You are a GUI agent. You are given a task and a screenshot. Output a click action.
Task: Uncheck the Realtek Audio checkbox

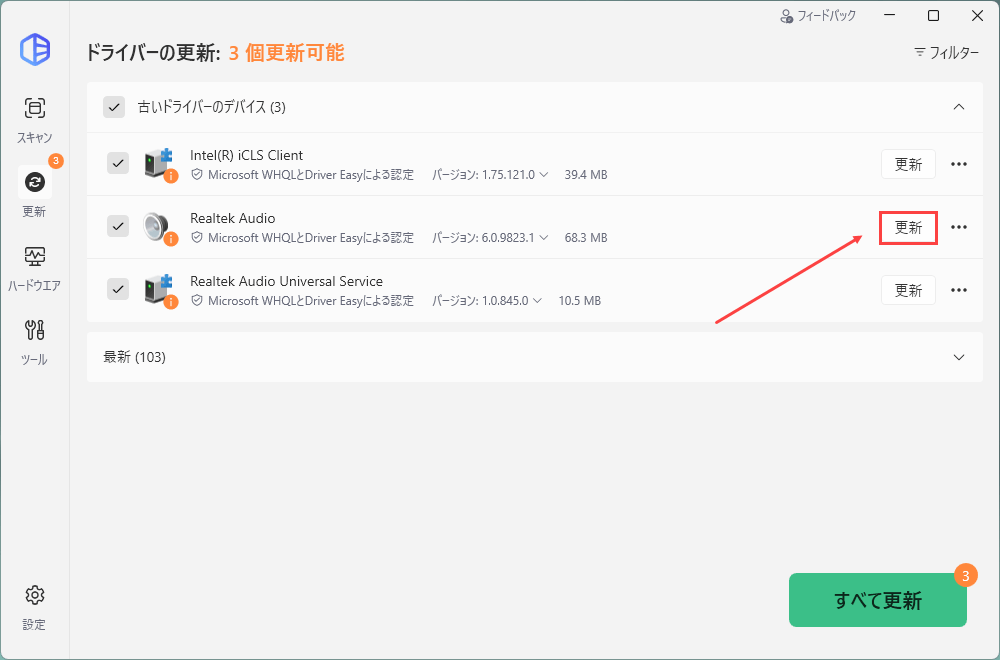118,226
